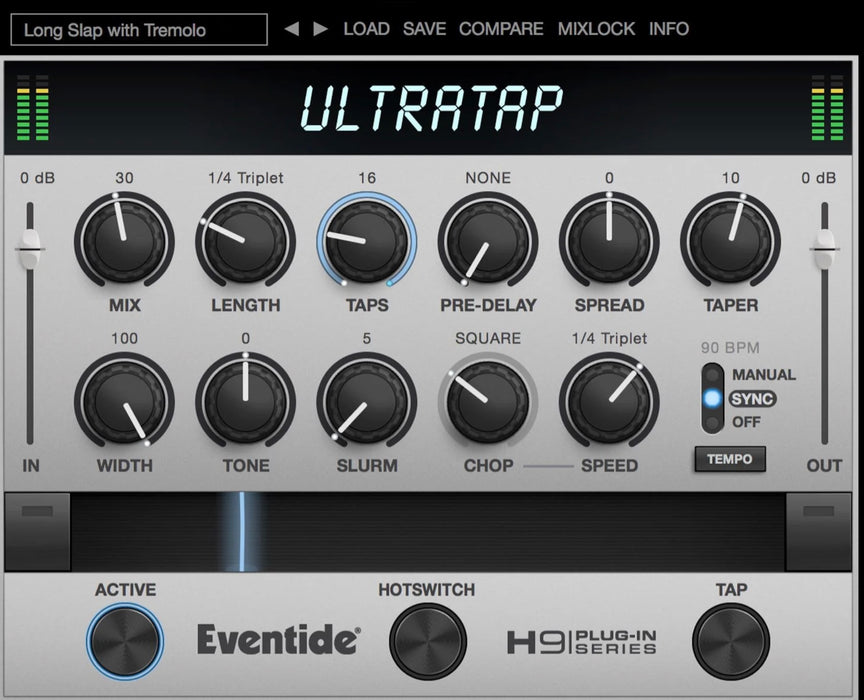Go to the previous preset arrow
The image size is (864, 700).
291,29
